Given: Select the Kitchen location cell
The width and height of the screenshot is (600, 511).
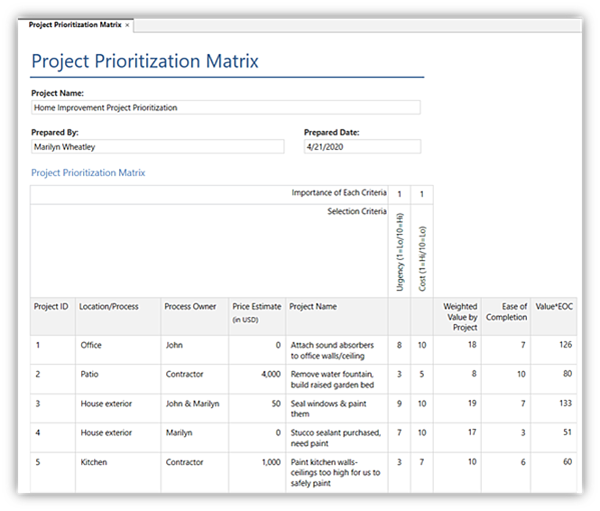Looking at the screenshot, I should 118,473.
